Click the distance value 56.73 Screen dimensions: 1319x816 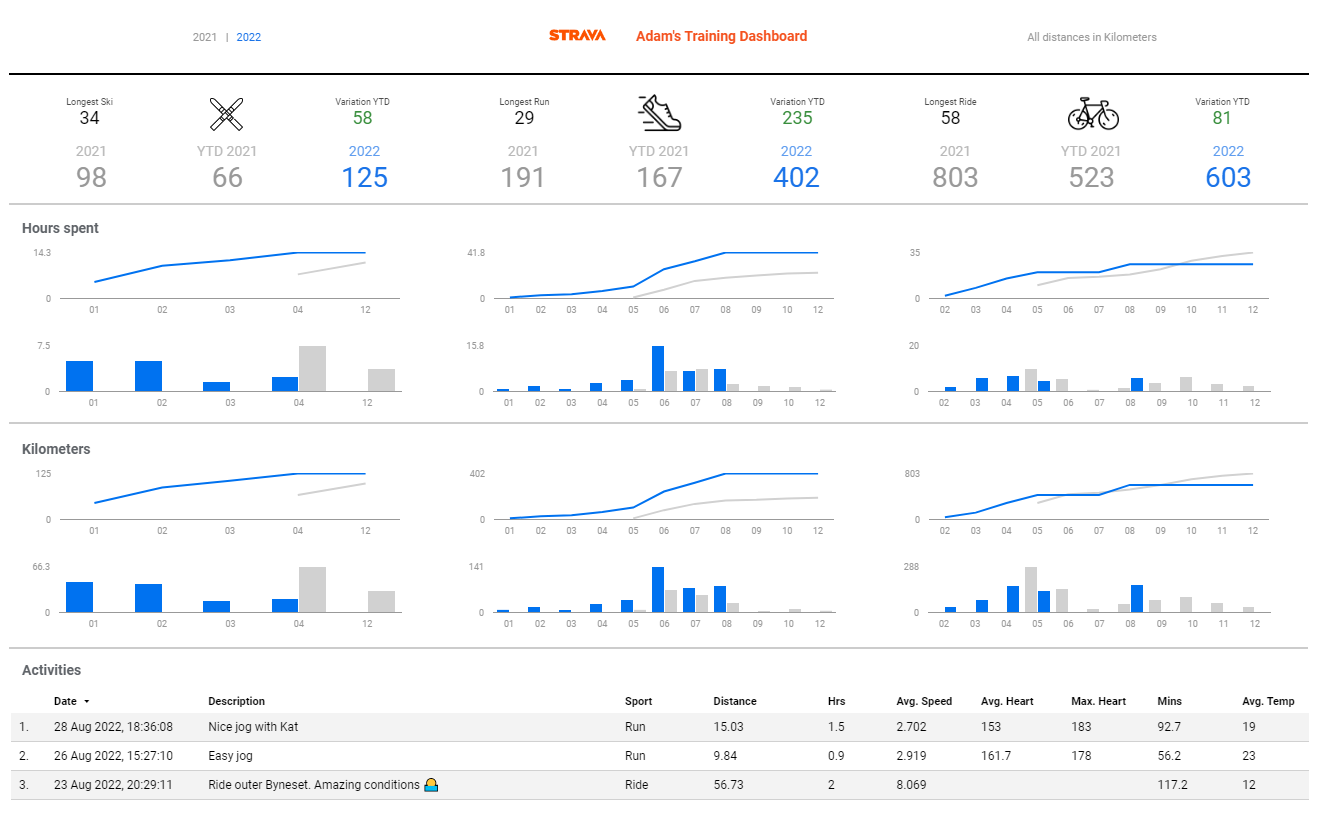click(728, 785)
